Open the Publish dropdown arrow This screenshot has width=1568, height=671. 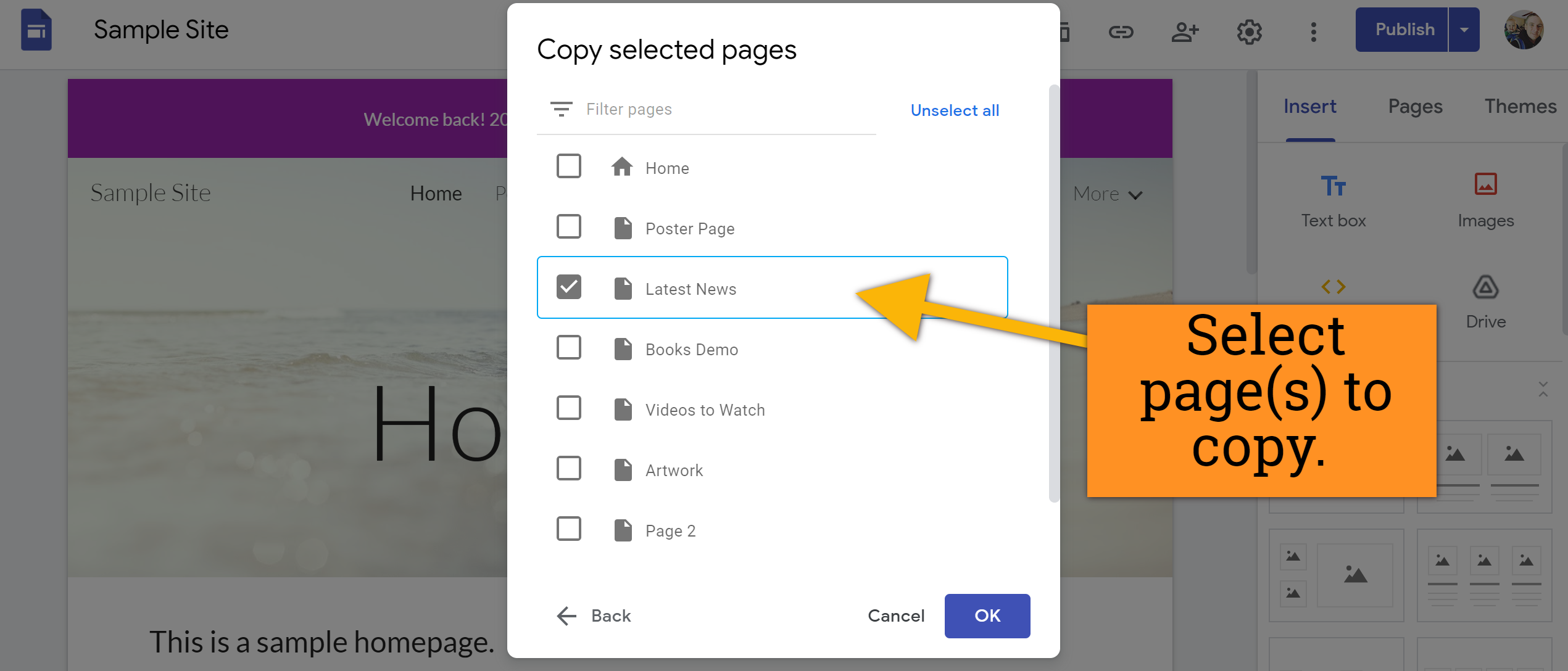[x=1464, y=30]
